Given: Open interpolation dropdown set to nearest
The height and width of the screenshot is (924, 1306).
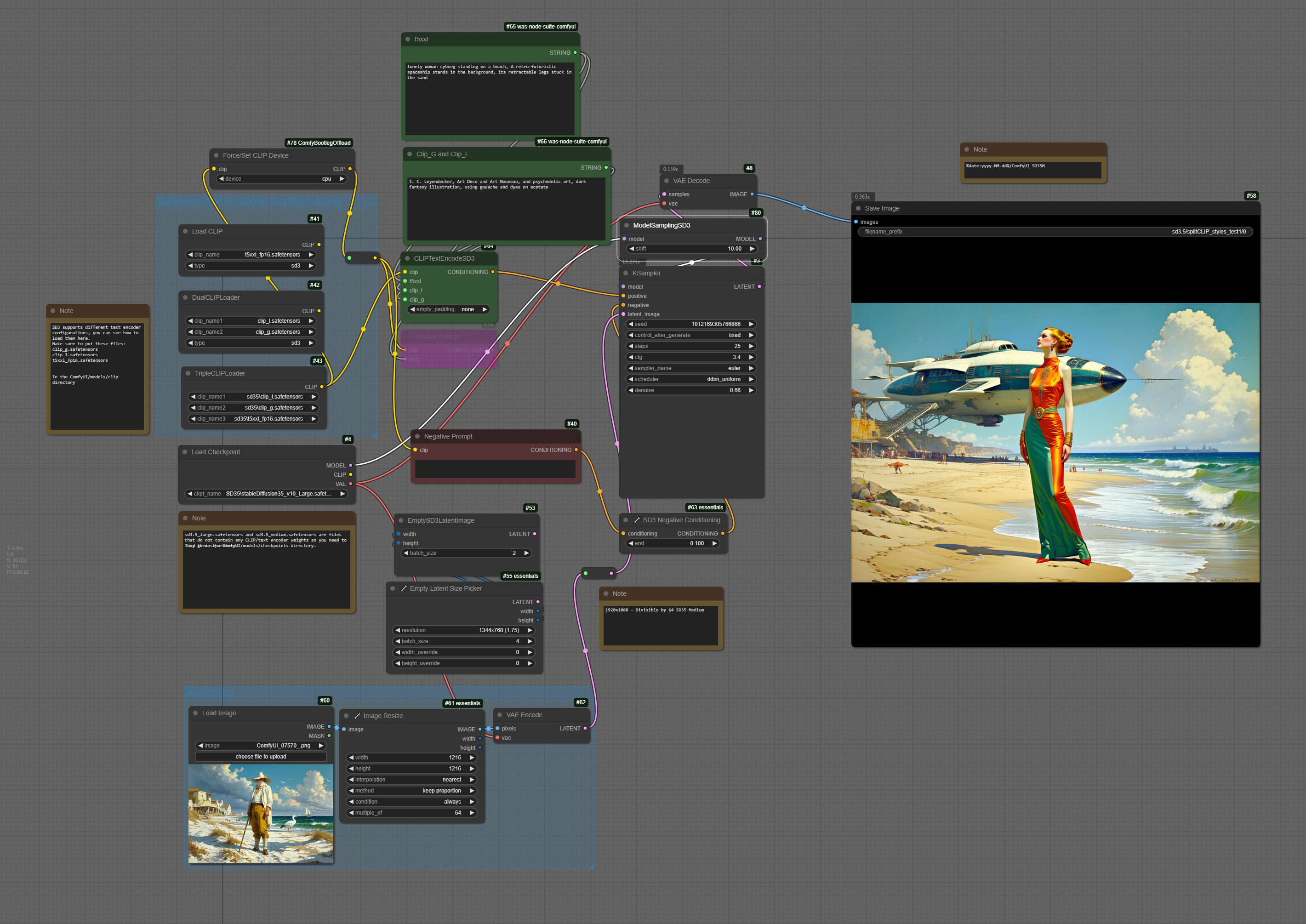Looking at the screenshot, I should point(412,780).
